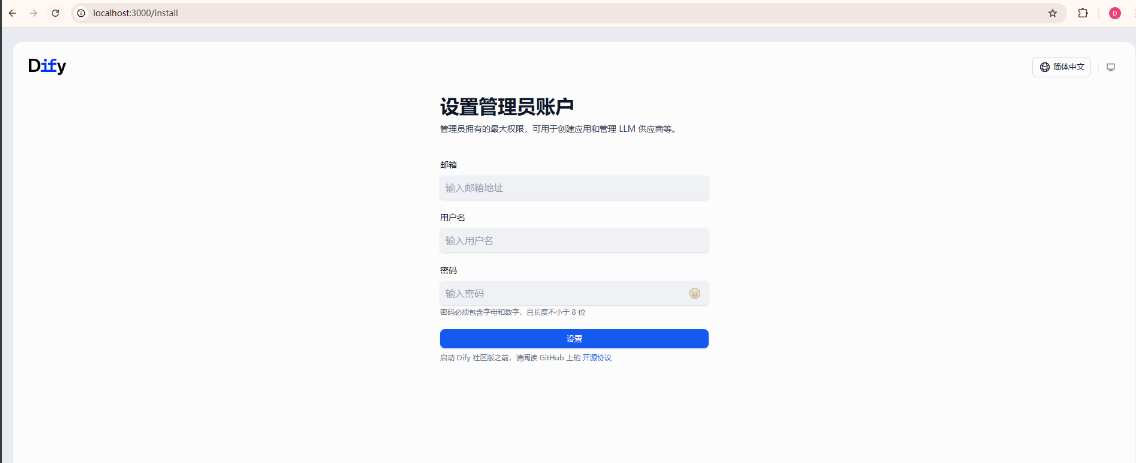Click the password requirement hint text
Screen dimensions: 1136x463
point(512,312)
